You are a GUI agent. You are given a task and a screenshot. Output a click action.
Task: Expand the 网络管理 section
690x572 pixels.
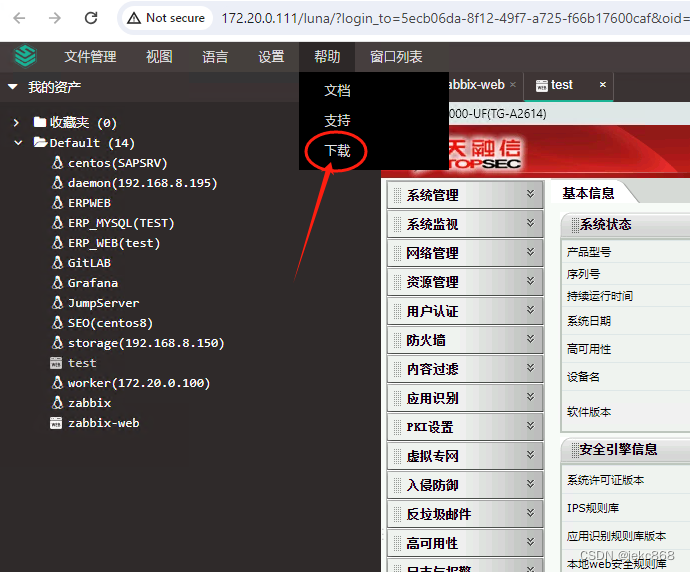[x=465, y=253]
